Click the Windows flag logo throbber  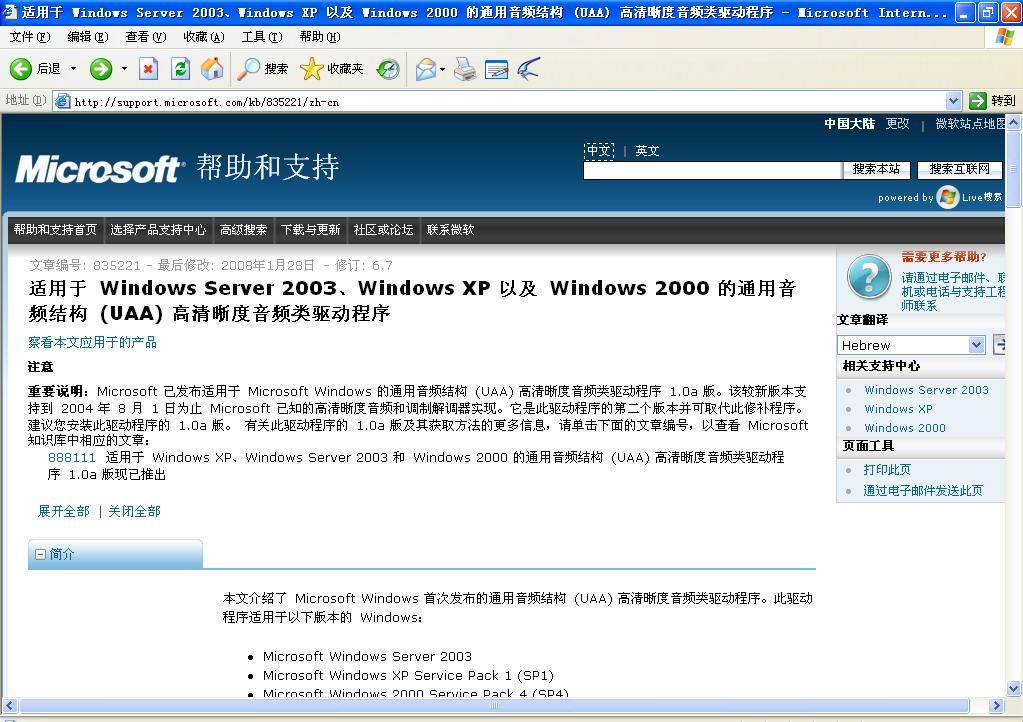[1005, 37]
